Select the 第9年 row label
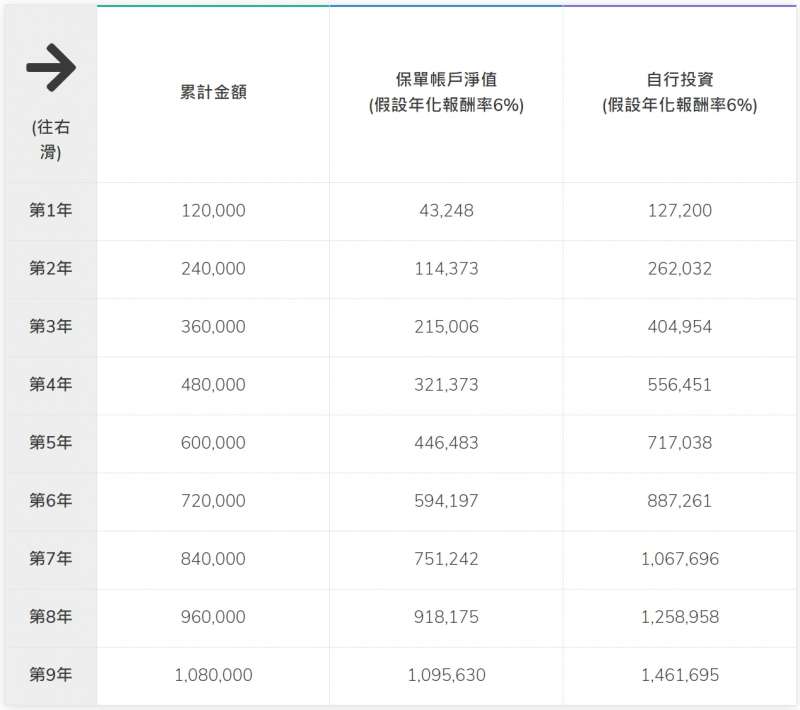 [x=51, y=675]
